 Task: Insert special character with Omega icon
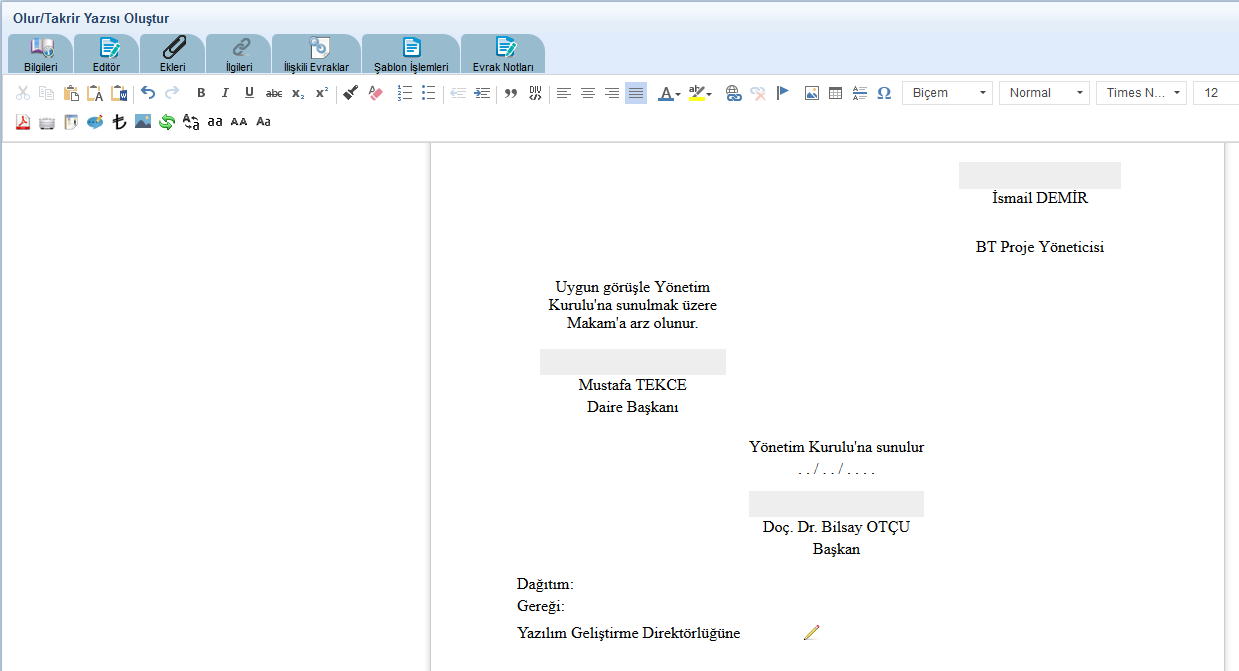(884, 93)
